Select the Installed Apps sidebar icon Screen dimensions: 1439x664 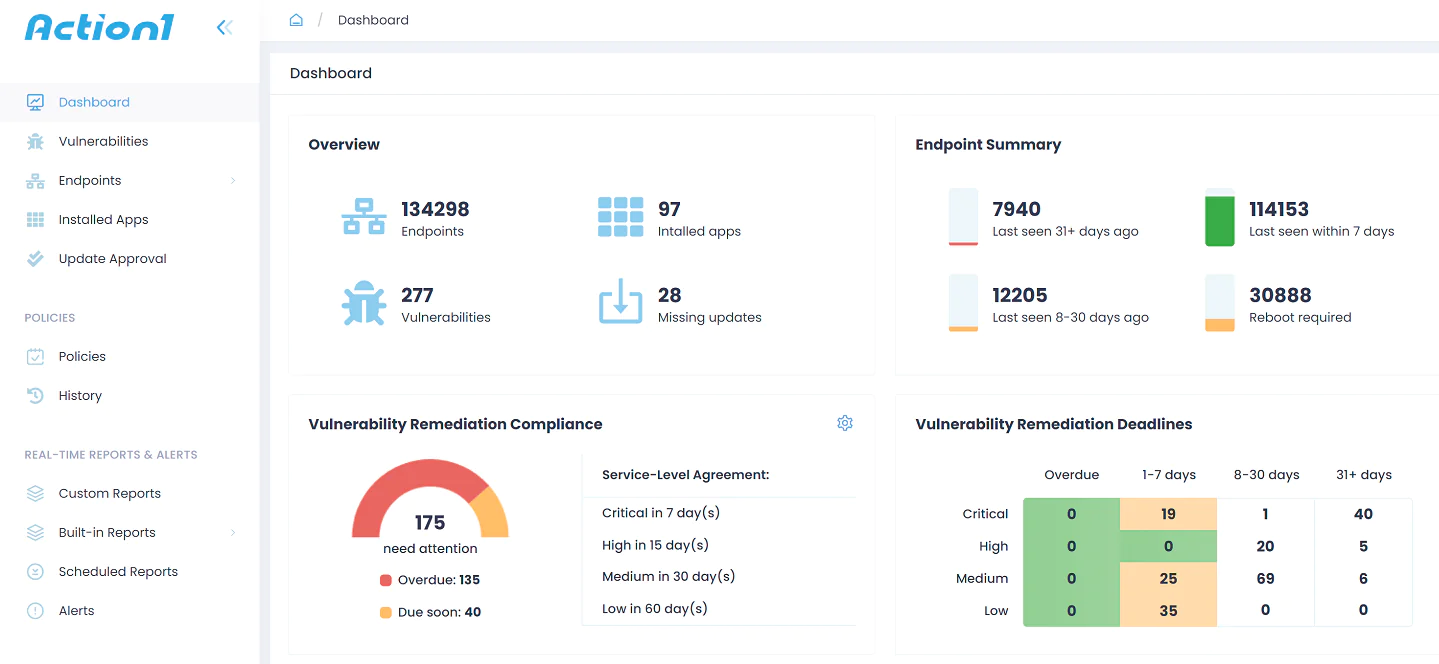(35, 219)
